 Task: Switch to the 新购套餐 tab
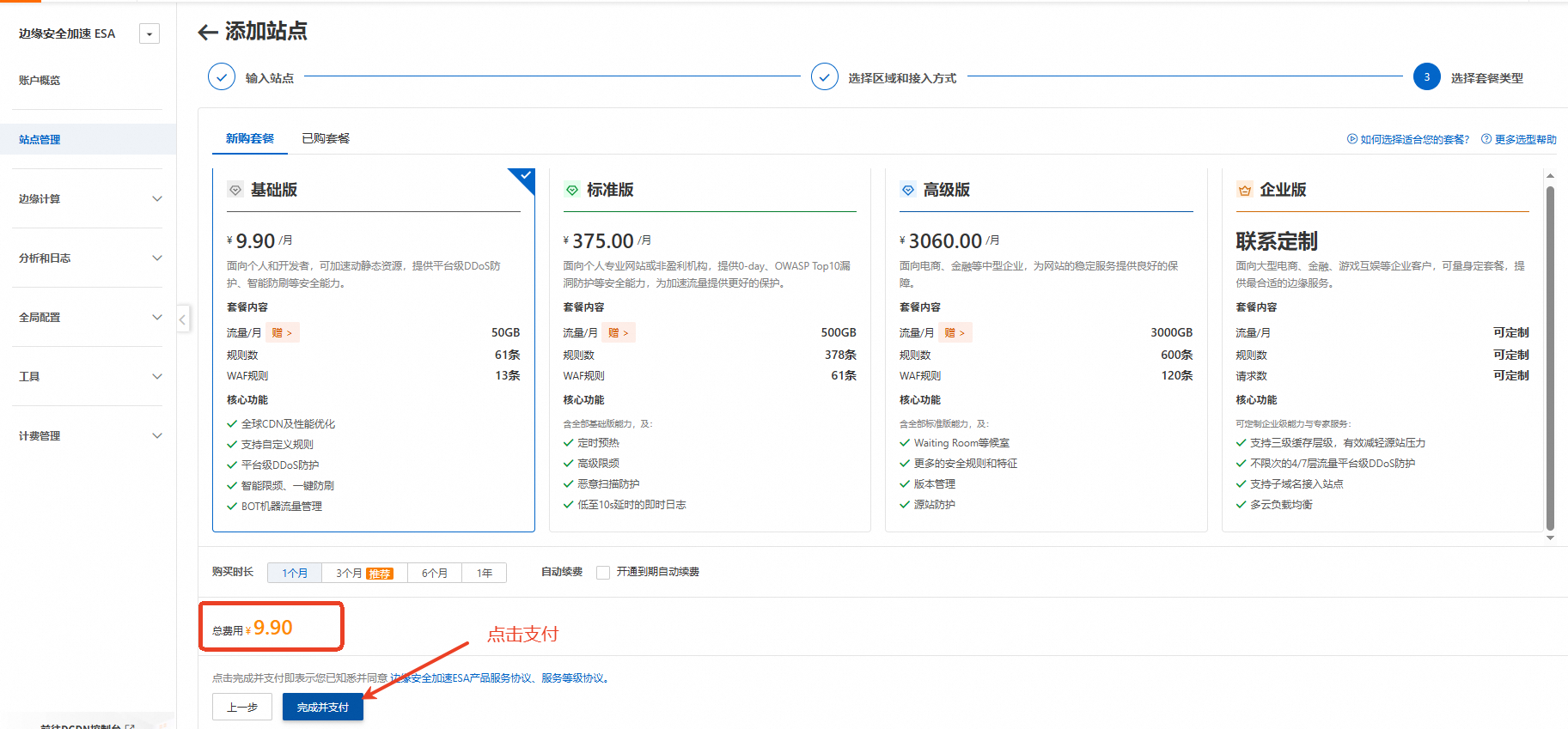tap(250, 138)
